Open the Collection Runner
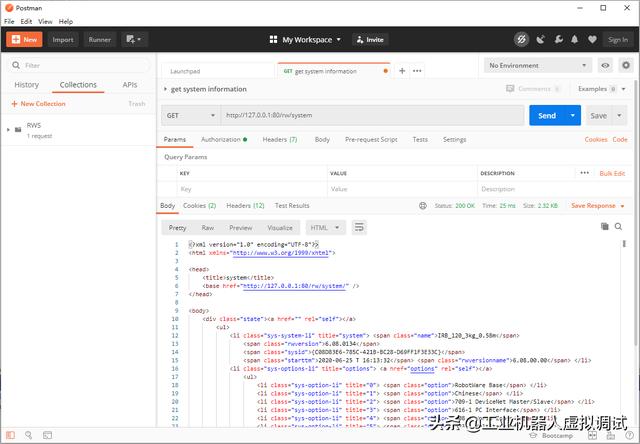The height and width of the screenshot is (444, 640). [100, 40]
